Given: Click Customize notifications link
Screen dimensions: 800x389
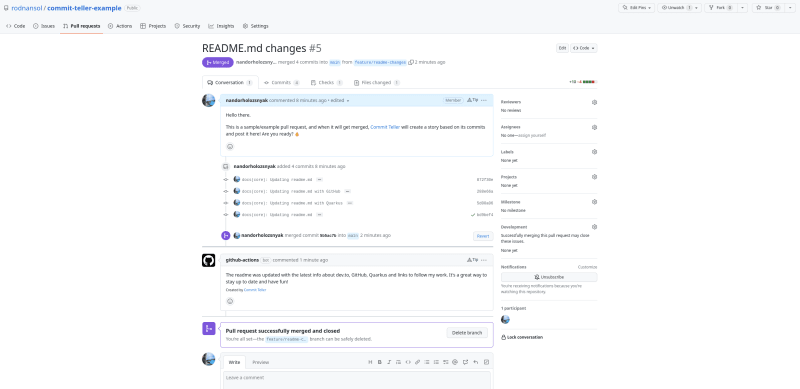Looking at the screenshot, I should click(587, 267).
